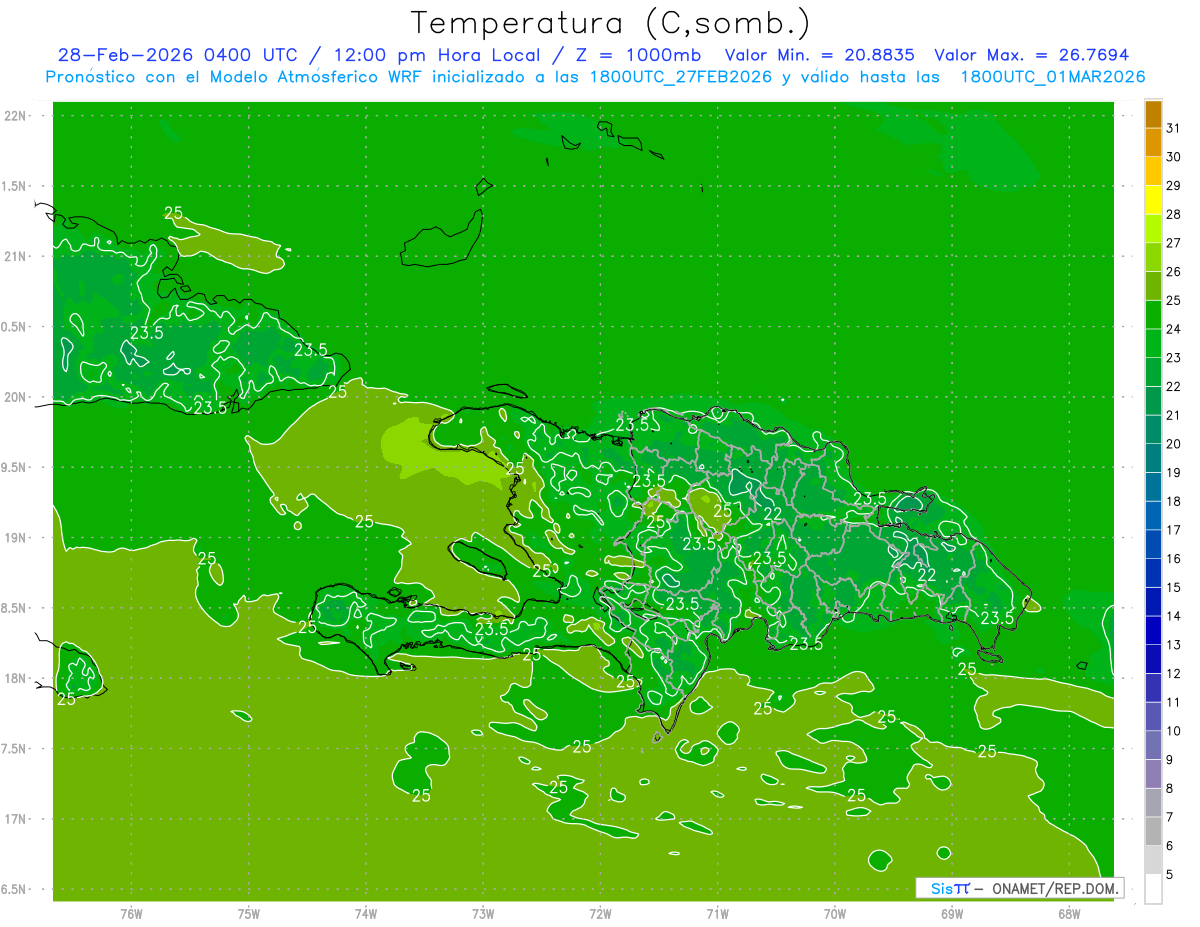The height and width of the screenshot is (927, 1200).
Task: Click the 28 value on the color legend
Action: (x=1173, y=214)
